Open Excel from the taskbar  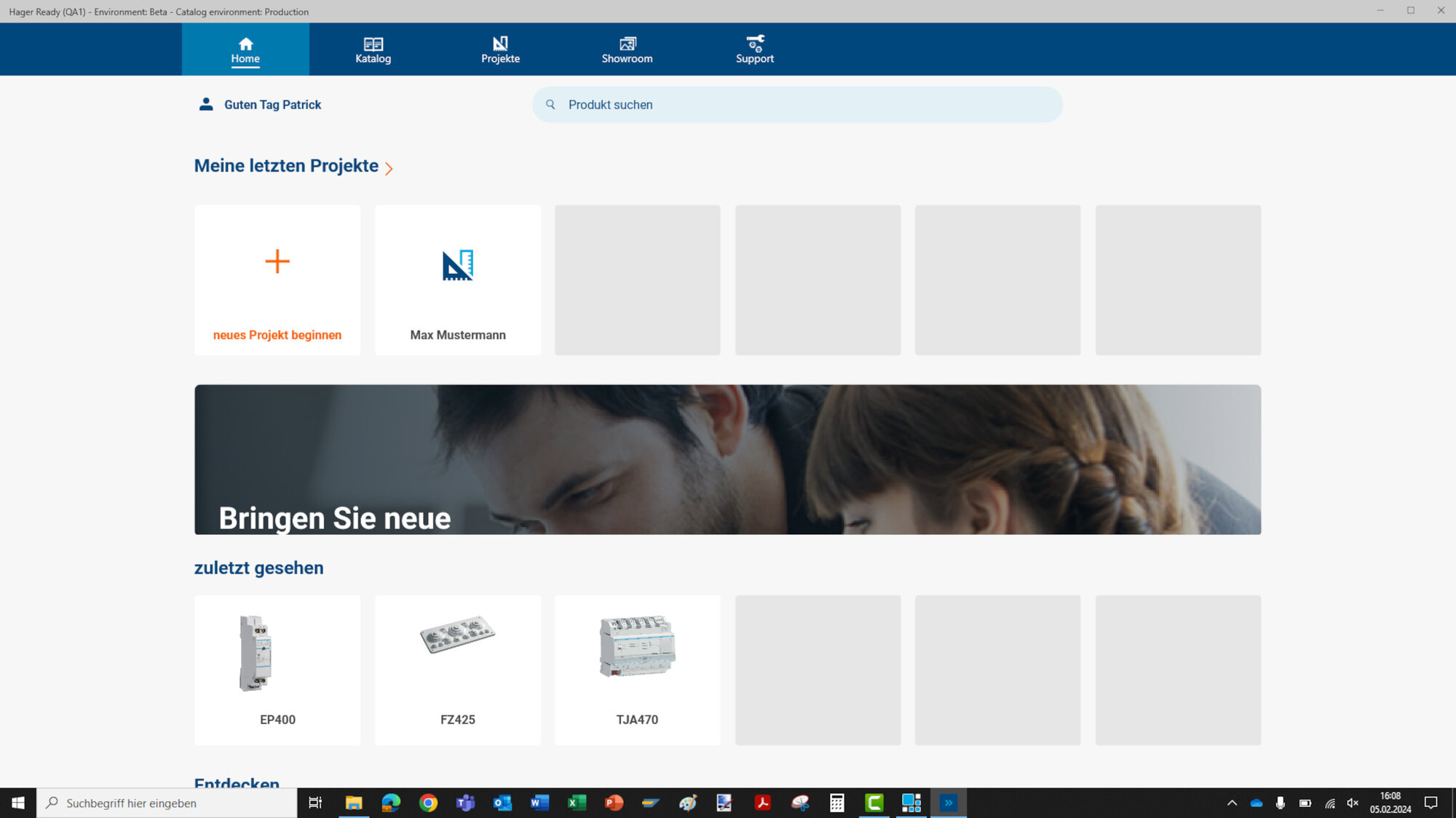click(577, 803)
